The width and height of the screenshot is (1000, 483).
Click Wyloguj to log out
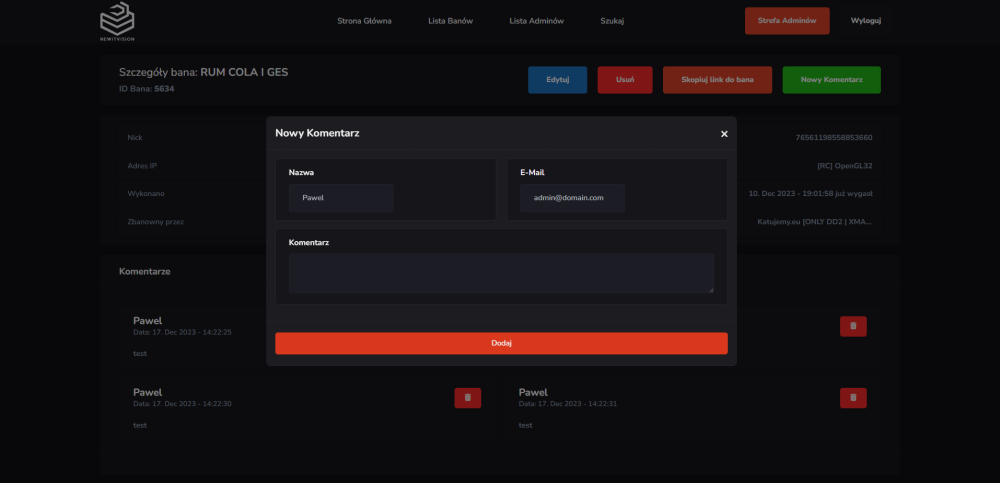[x=865, y=20]
